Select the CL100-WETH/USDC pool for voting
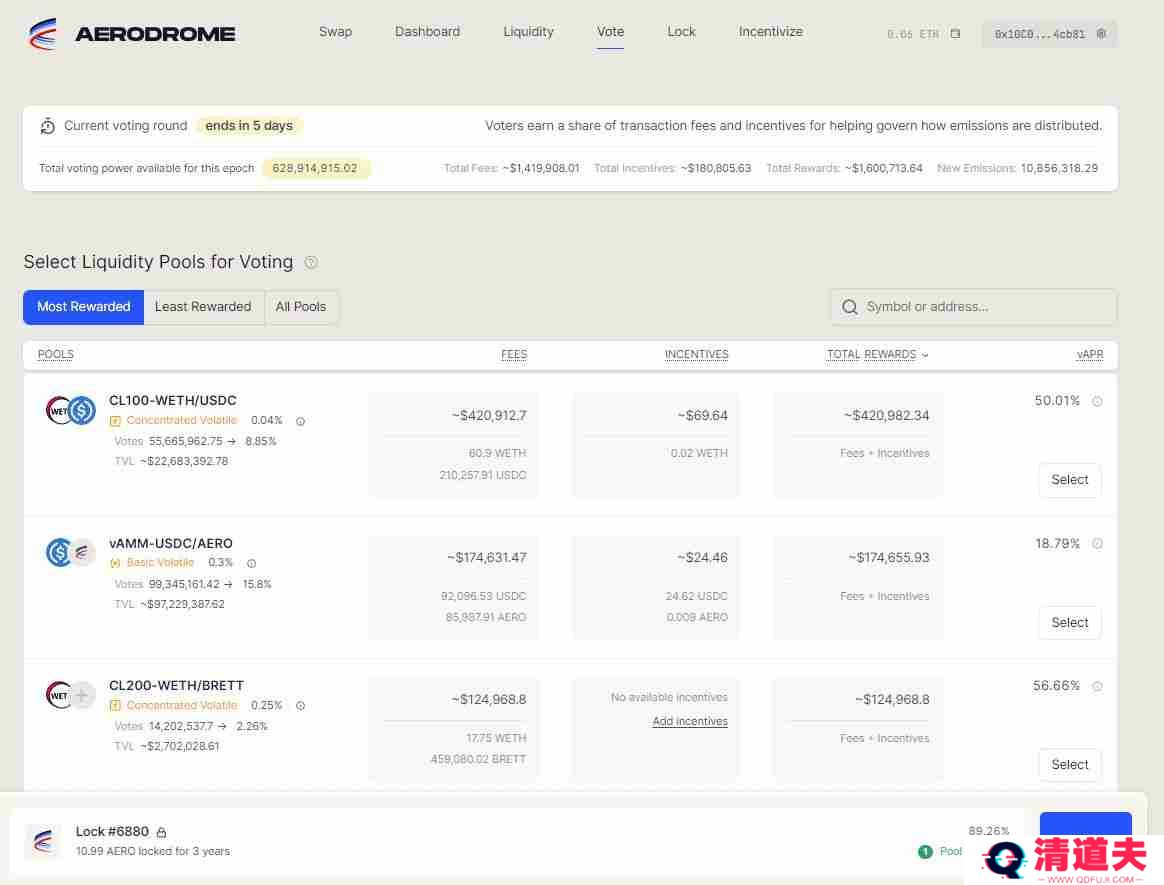 tap(1069, 480)
